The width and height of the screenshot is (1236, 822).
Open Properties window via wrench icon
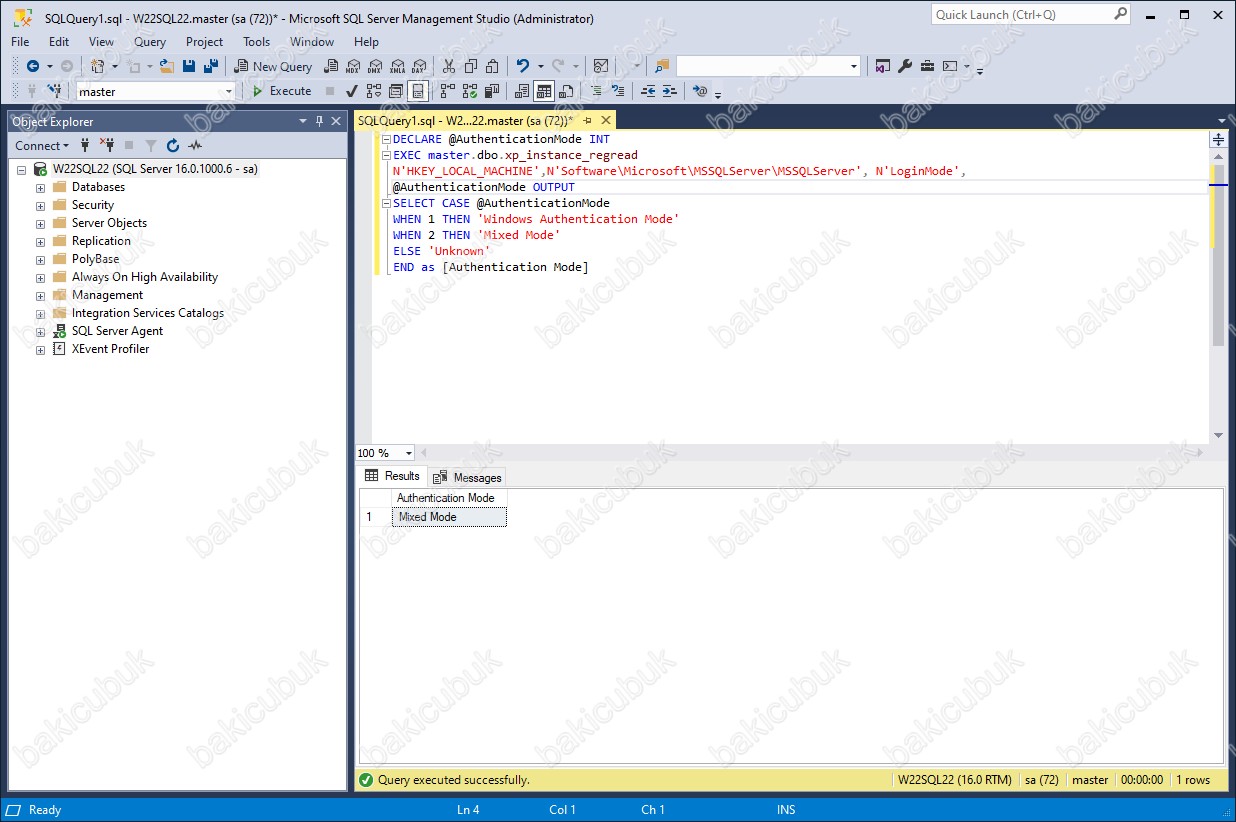(x=905, y=67)
